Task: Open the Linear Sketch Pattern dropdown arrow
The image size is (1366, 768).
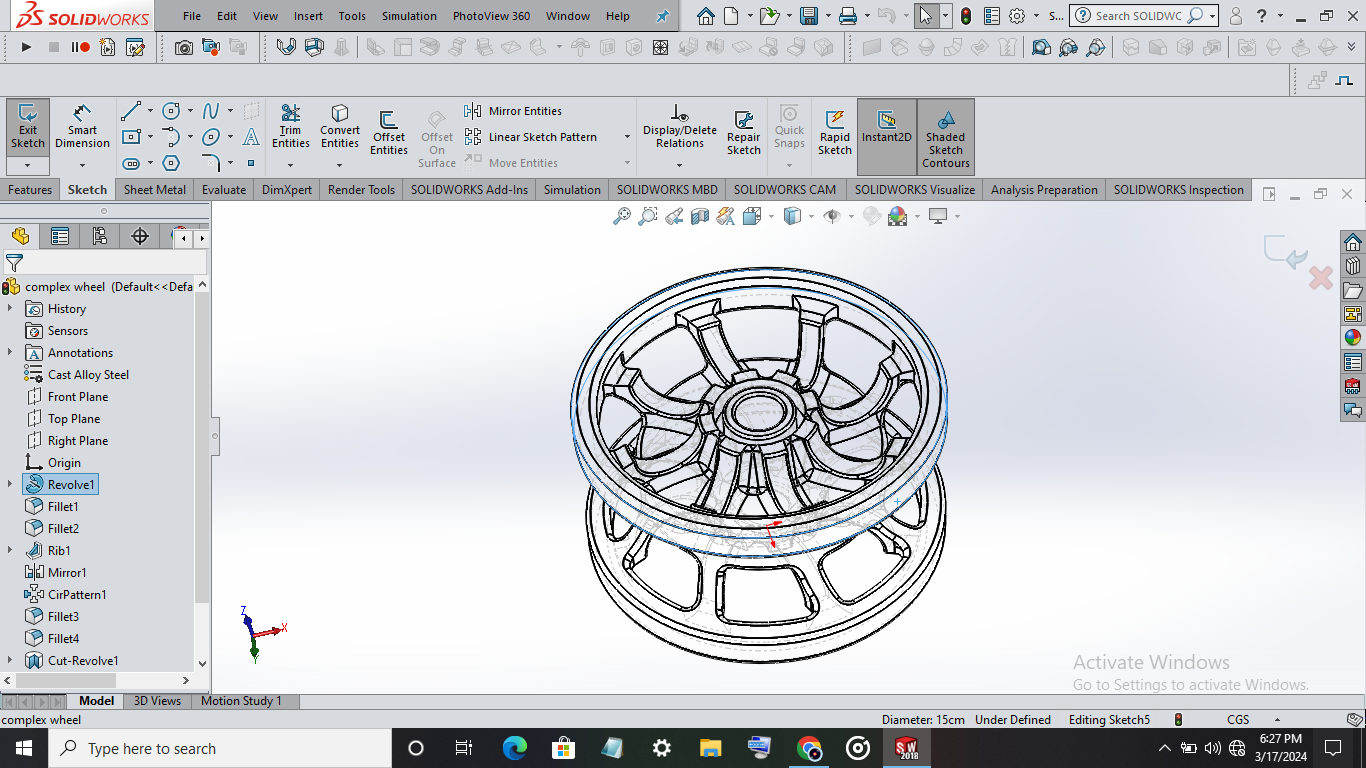Action: 627,137
